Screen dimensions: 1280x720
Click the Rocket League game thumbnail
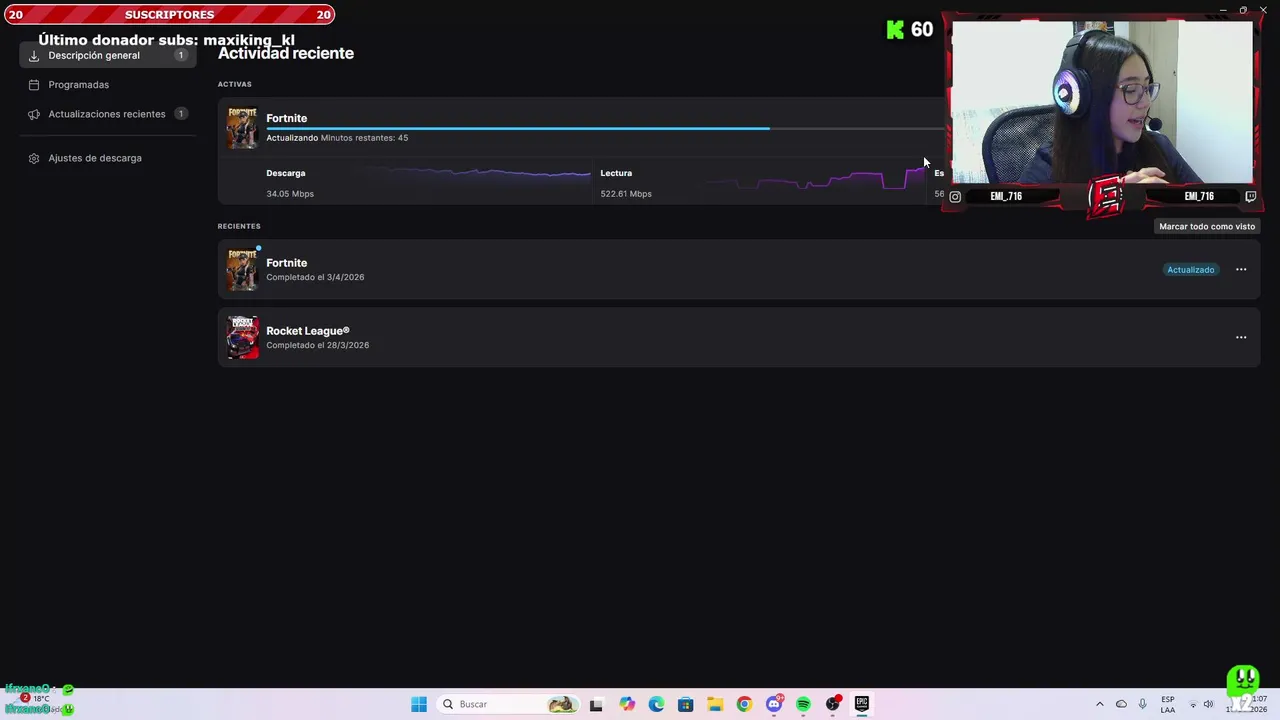242,338
